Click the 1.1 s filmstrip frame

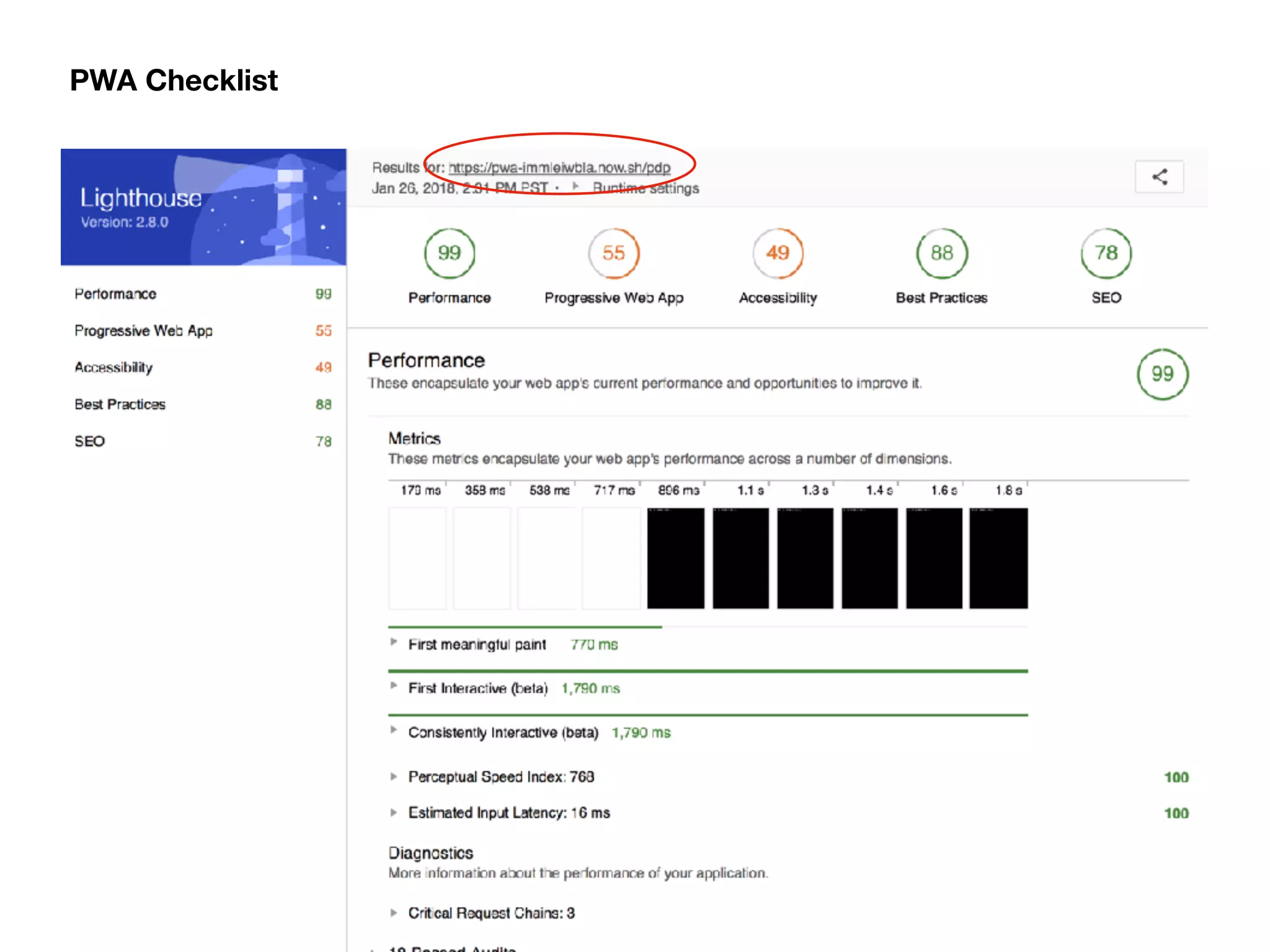[x=740, y=558]
